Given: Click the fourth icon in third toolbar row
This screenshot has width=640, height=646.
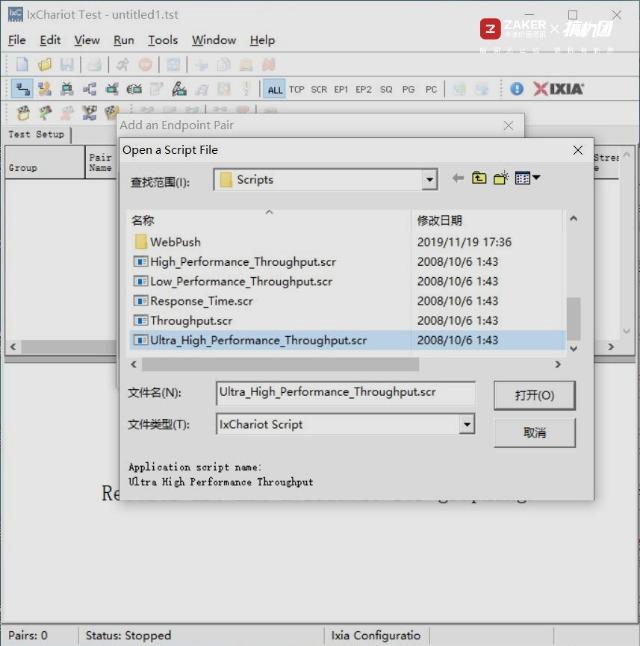Looking at the screenshot, I should pos(89,112).
